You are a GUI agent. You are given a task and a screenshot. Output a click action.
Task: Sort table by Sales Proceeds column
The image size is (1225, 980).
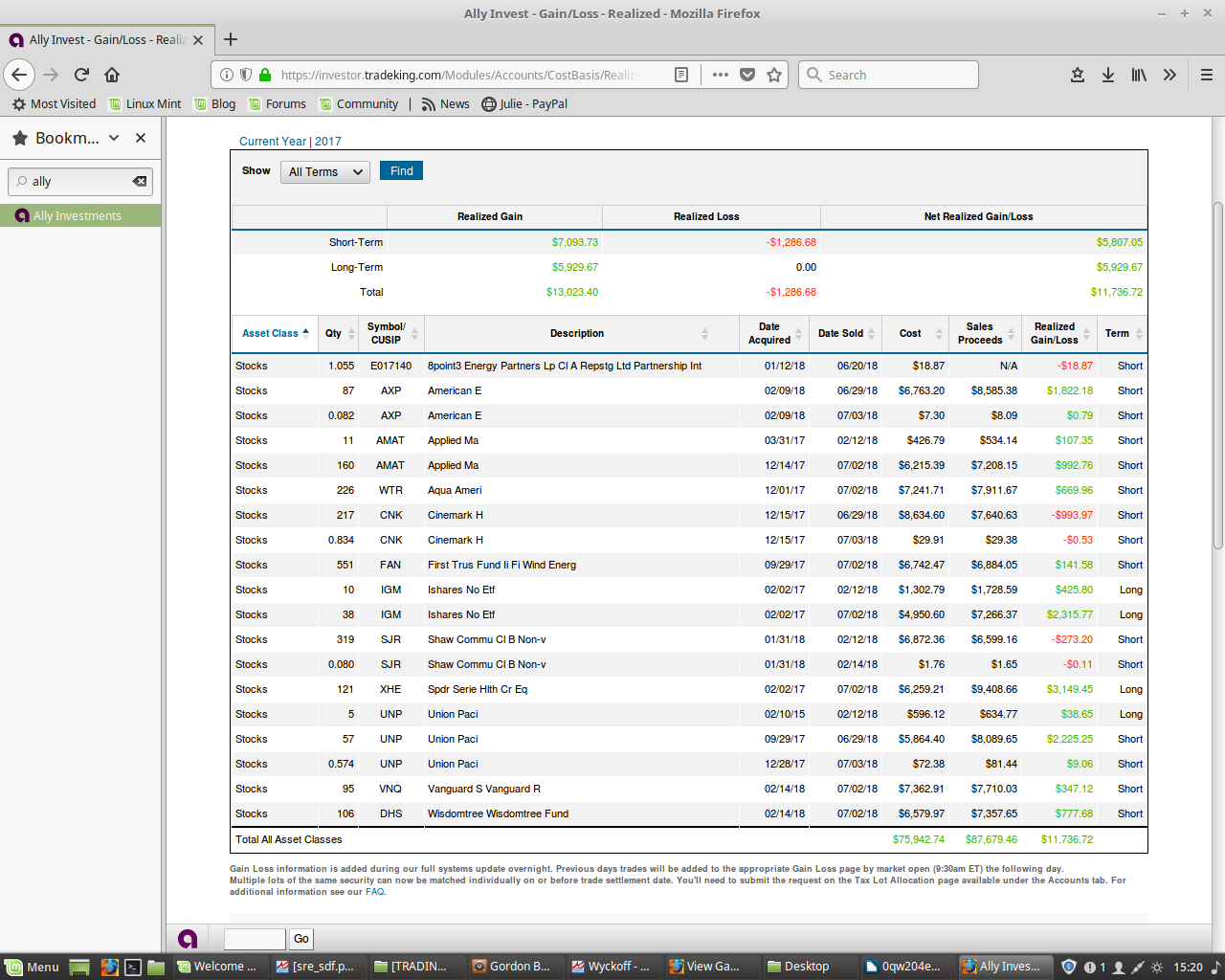(985, 333)
